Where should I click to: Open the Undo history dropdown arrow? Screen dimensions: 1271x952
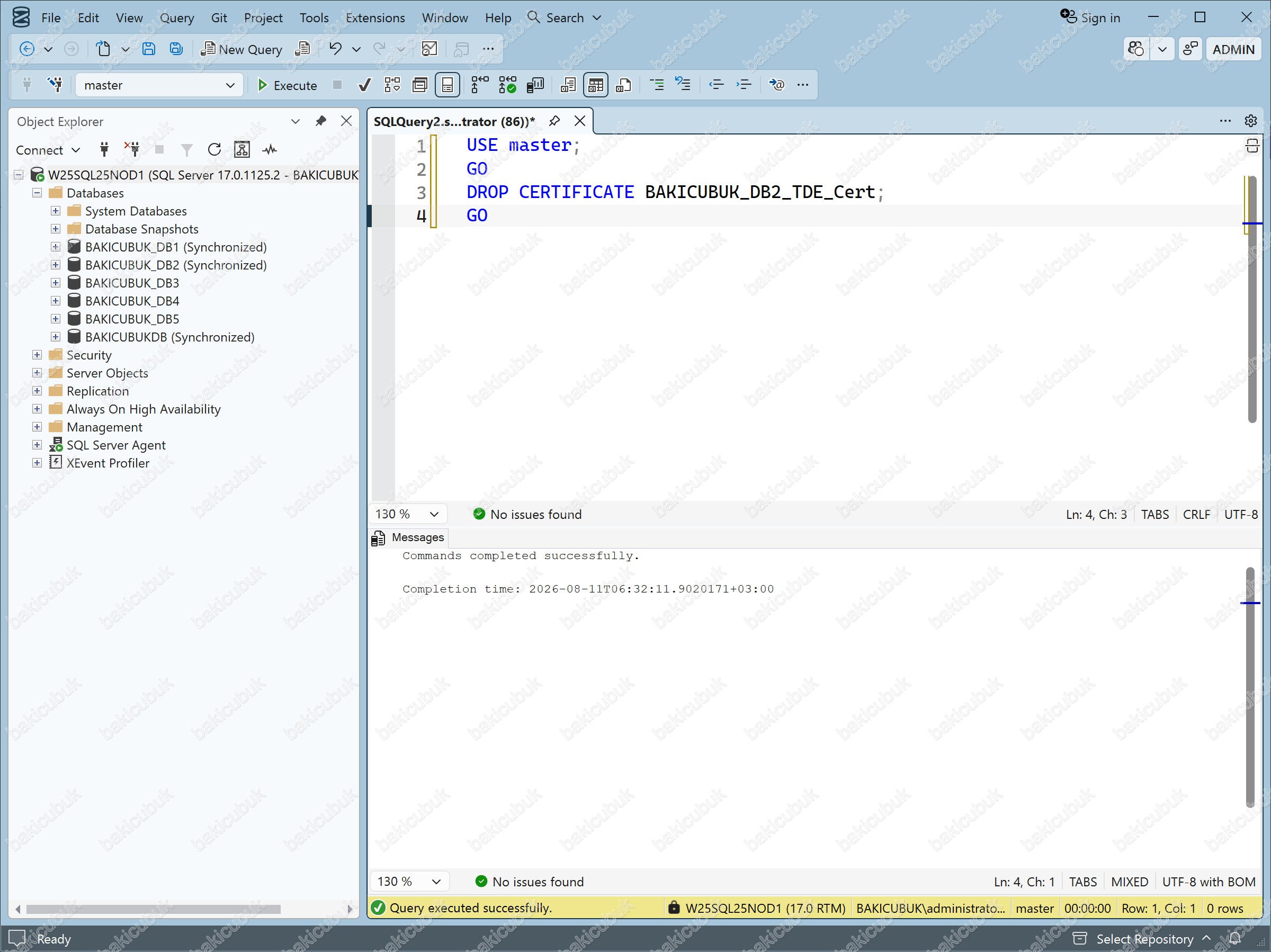tap(356, 49)
